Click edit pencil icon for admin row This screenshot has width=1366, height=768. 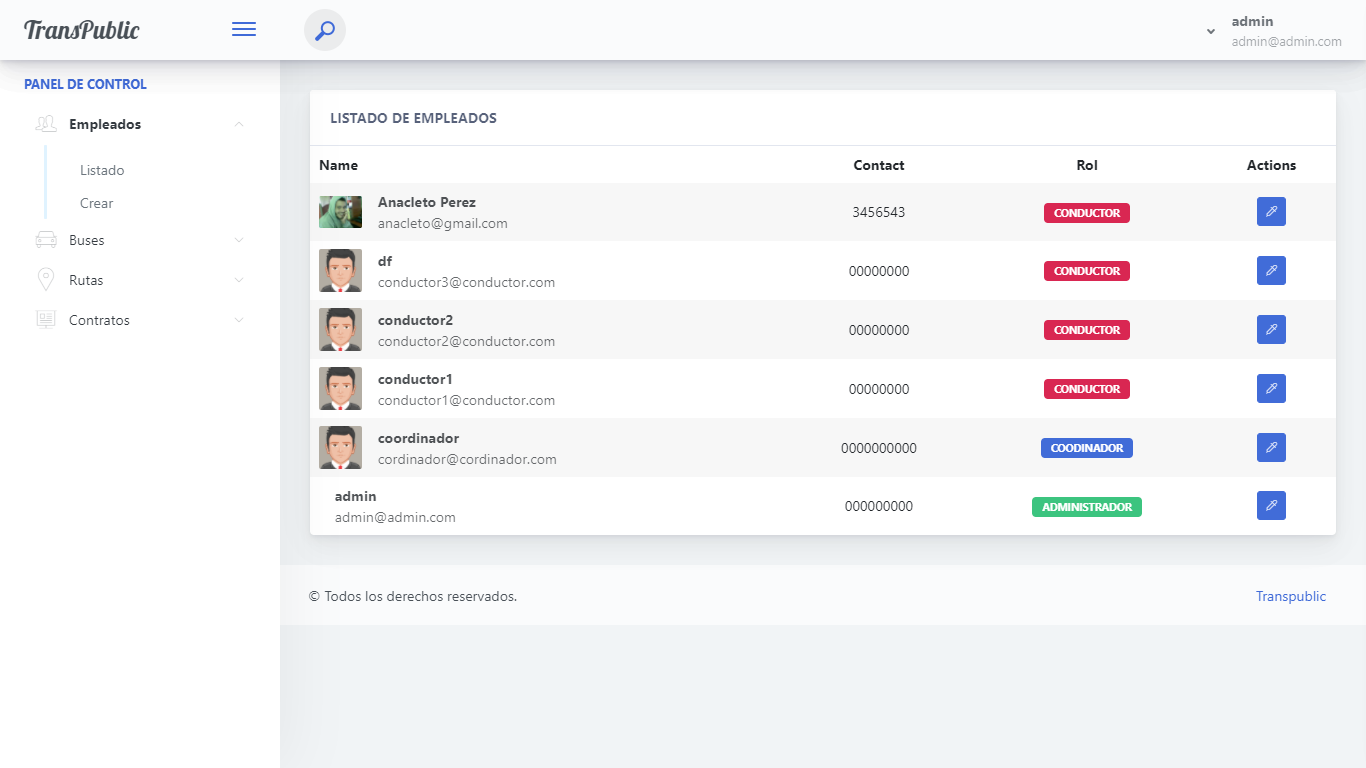(1271, 506)
